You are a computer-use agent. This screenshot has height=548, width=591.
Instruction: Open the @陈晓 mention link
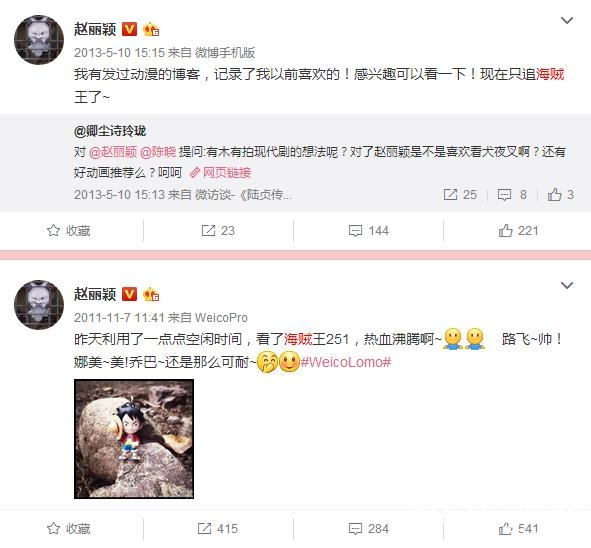(158, 152)
